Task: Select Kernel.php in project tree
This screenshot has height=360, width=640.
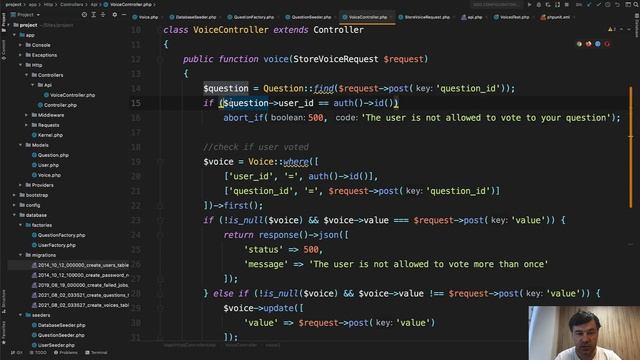Action: (47, 135)
